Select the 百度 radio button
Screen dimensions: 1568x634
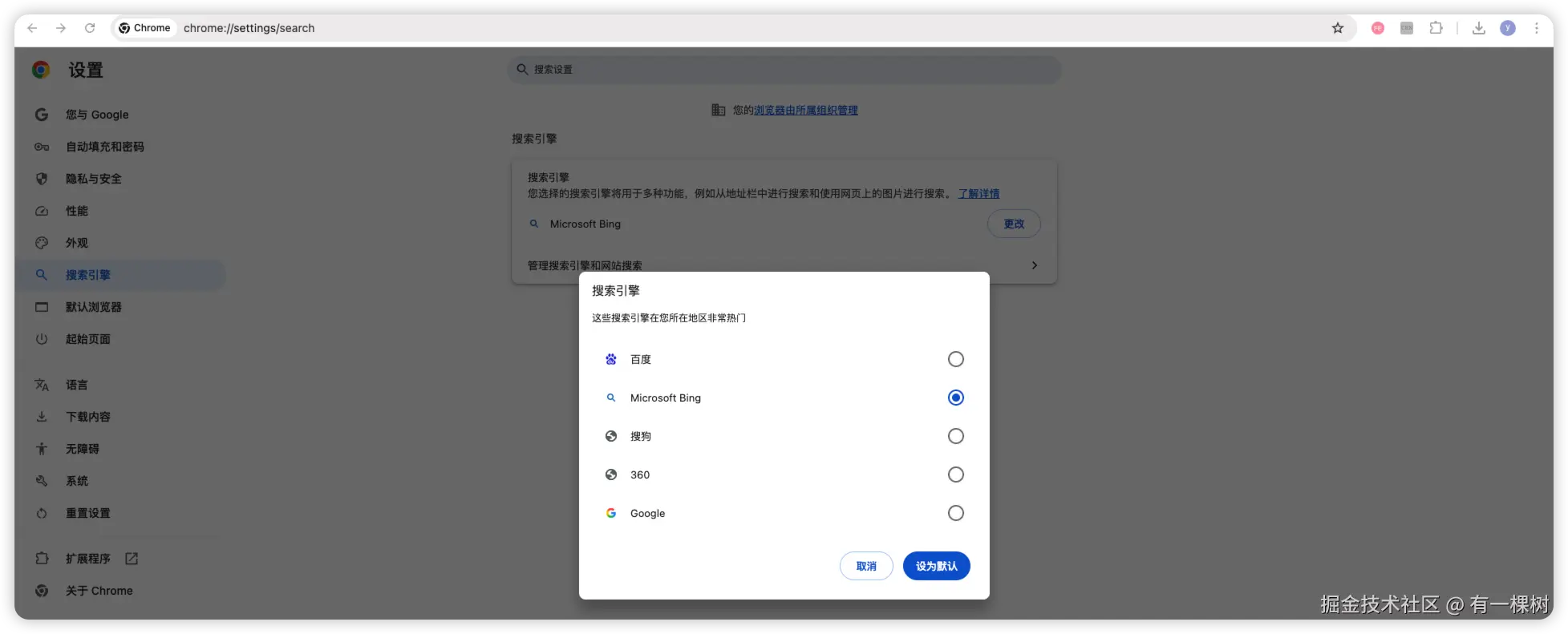pos(956,359)
